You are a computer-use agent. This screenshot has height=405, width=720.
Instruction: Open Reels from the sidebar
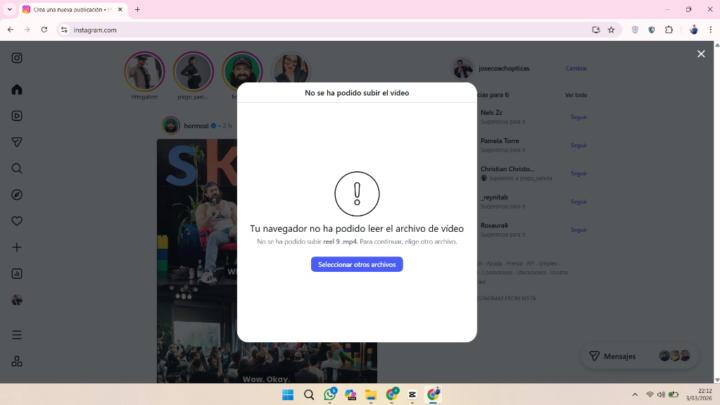pos(17,116)
